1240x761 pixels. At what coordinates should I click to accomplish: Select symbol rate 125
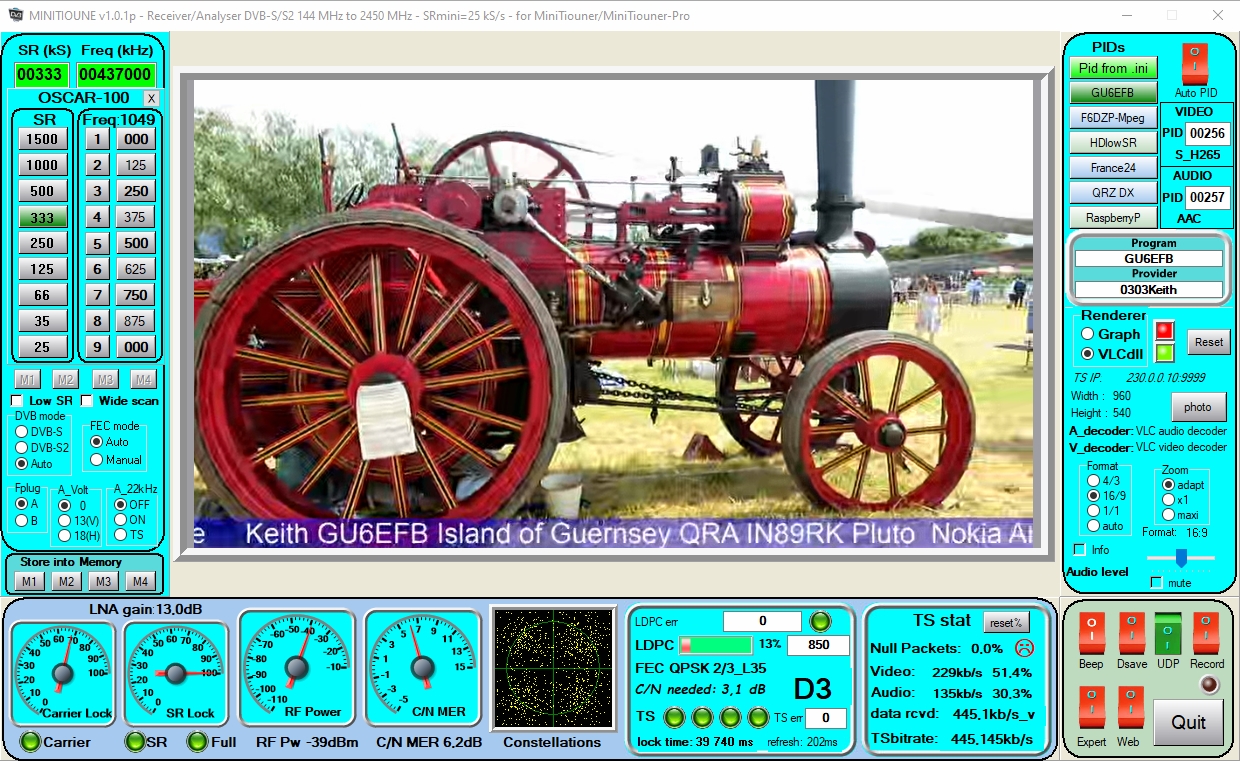click(x=42, y=269)
